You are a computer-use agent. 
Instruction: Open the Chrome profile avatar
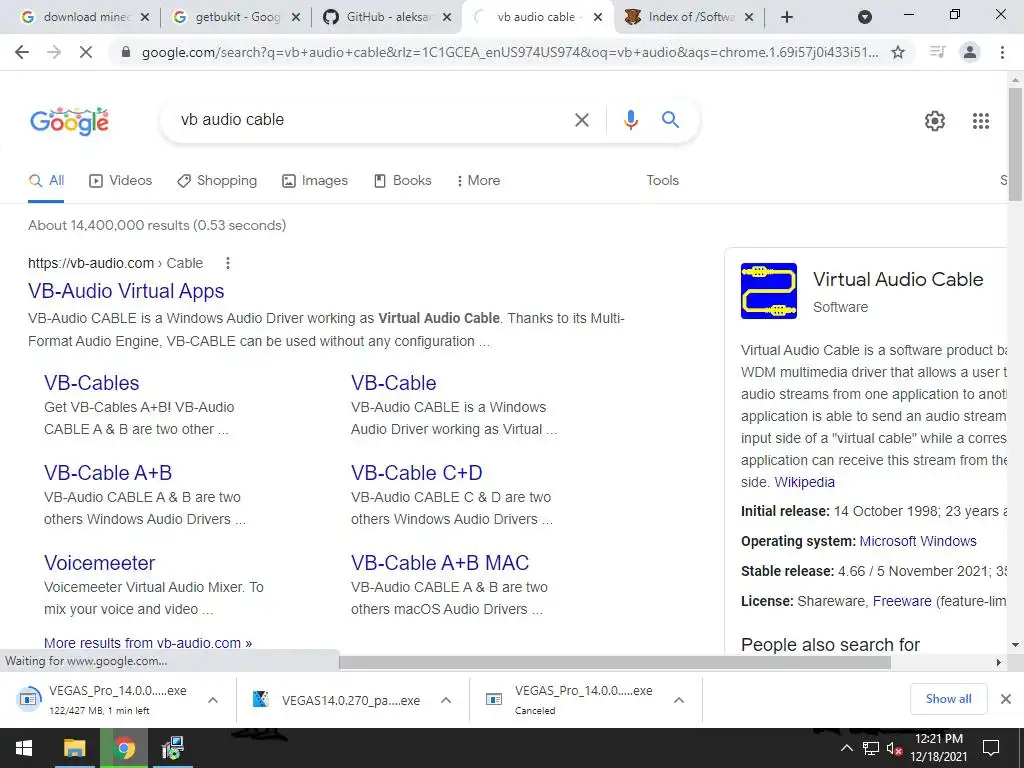[970, 52]
